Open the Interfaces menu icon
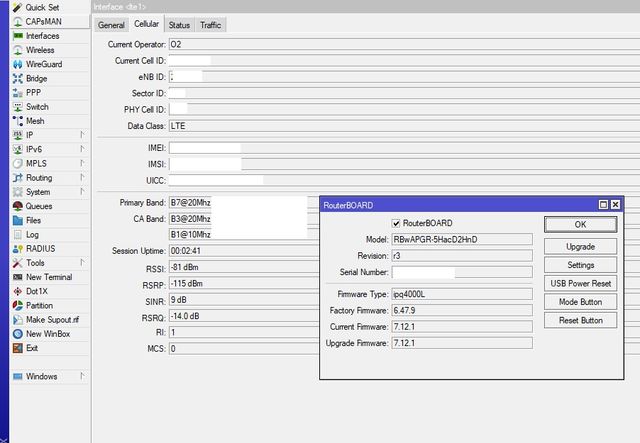The image size is (640, 443). pos(18,36)
